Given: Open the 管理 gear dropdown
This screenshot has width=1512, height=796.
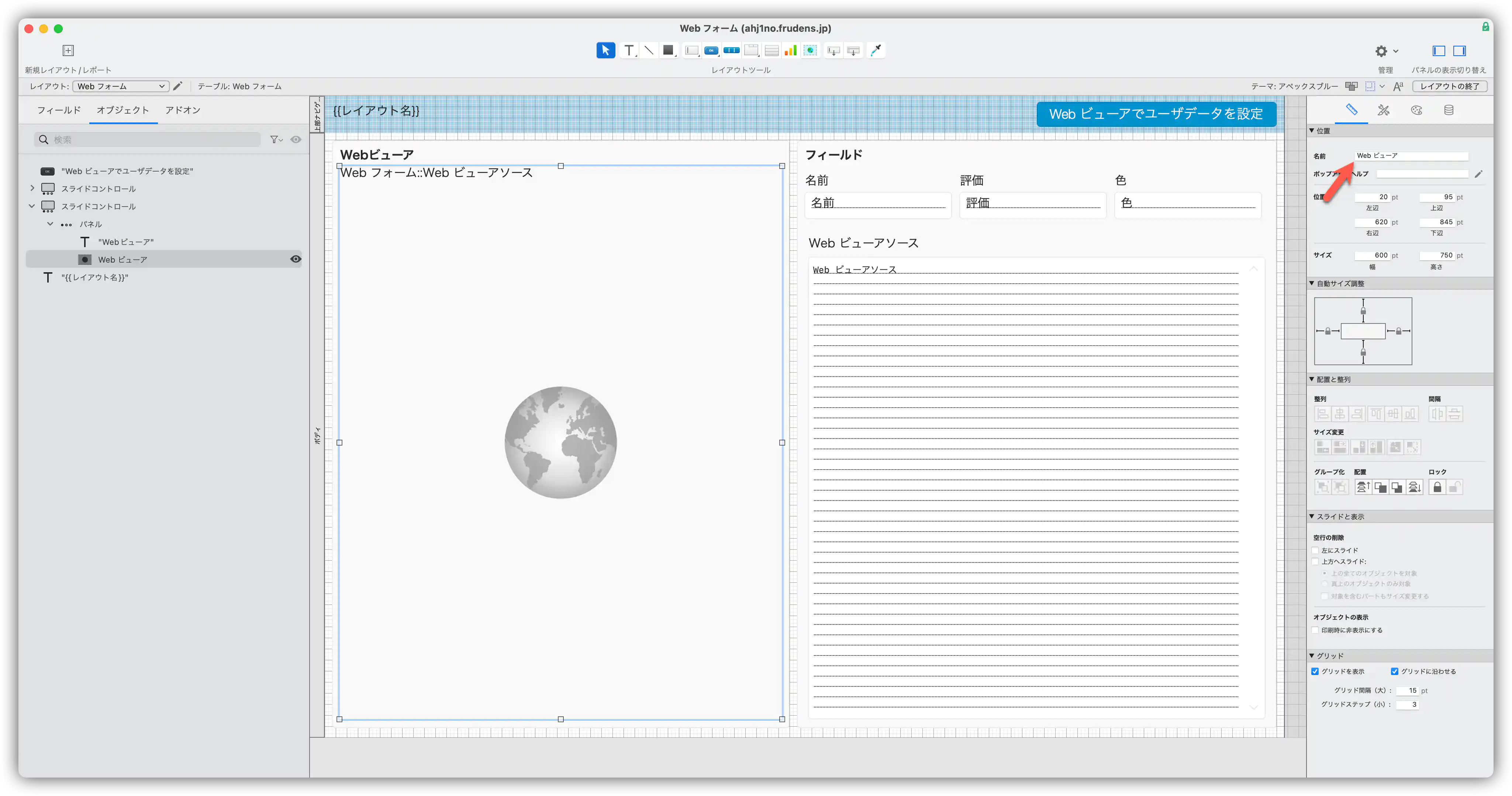Looking at the screenshot, I should coord(1387,51).
